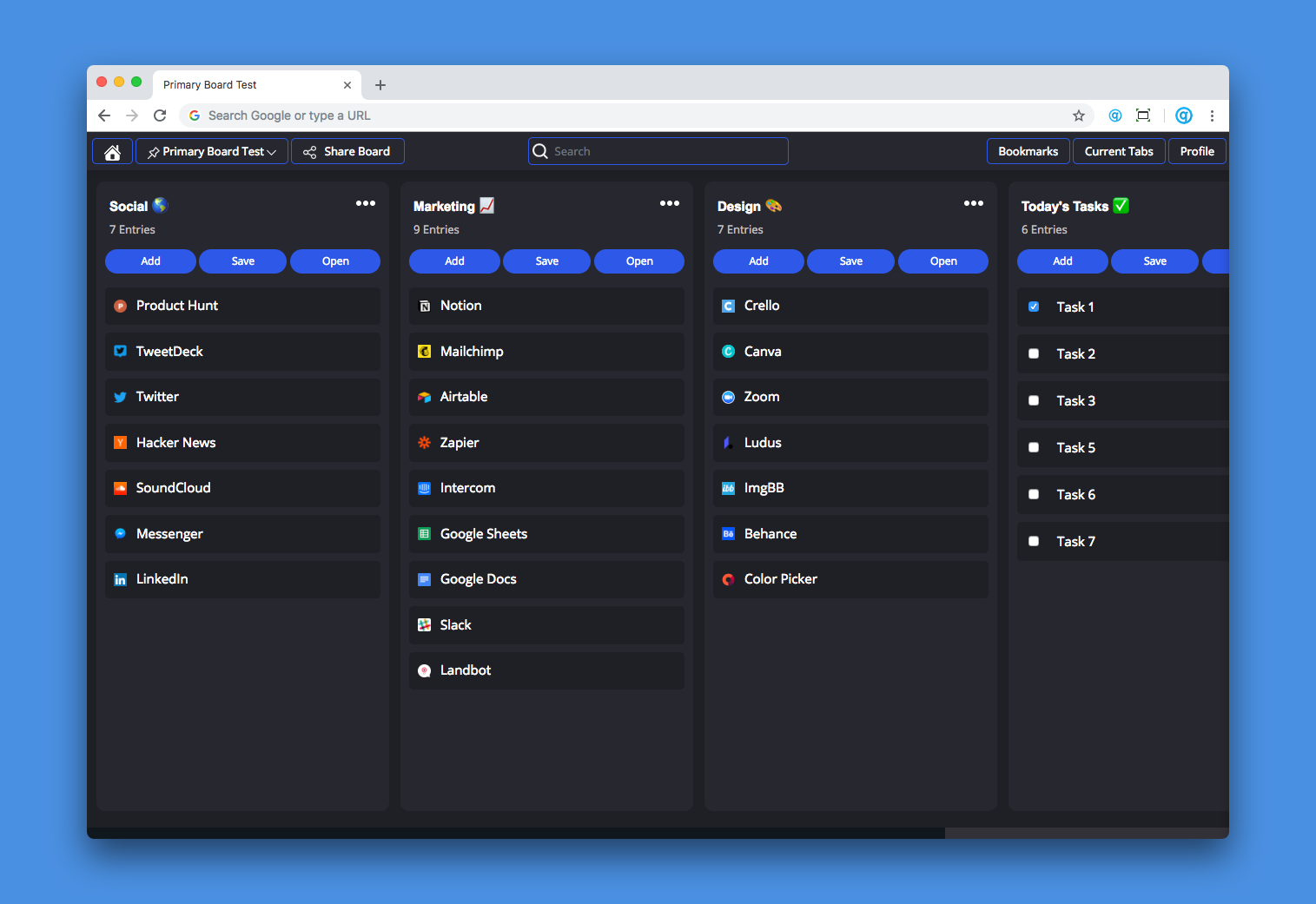This screenshot has width=1316, height=904.
Task: Click the Google Docs favicon
Action: click(x=425, y=579)
